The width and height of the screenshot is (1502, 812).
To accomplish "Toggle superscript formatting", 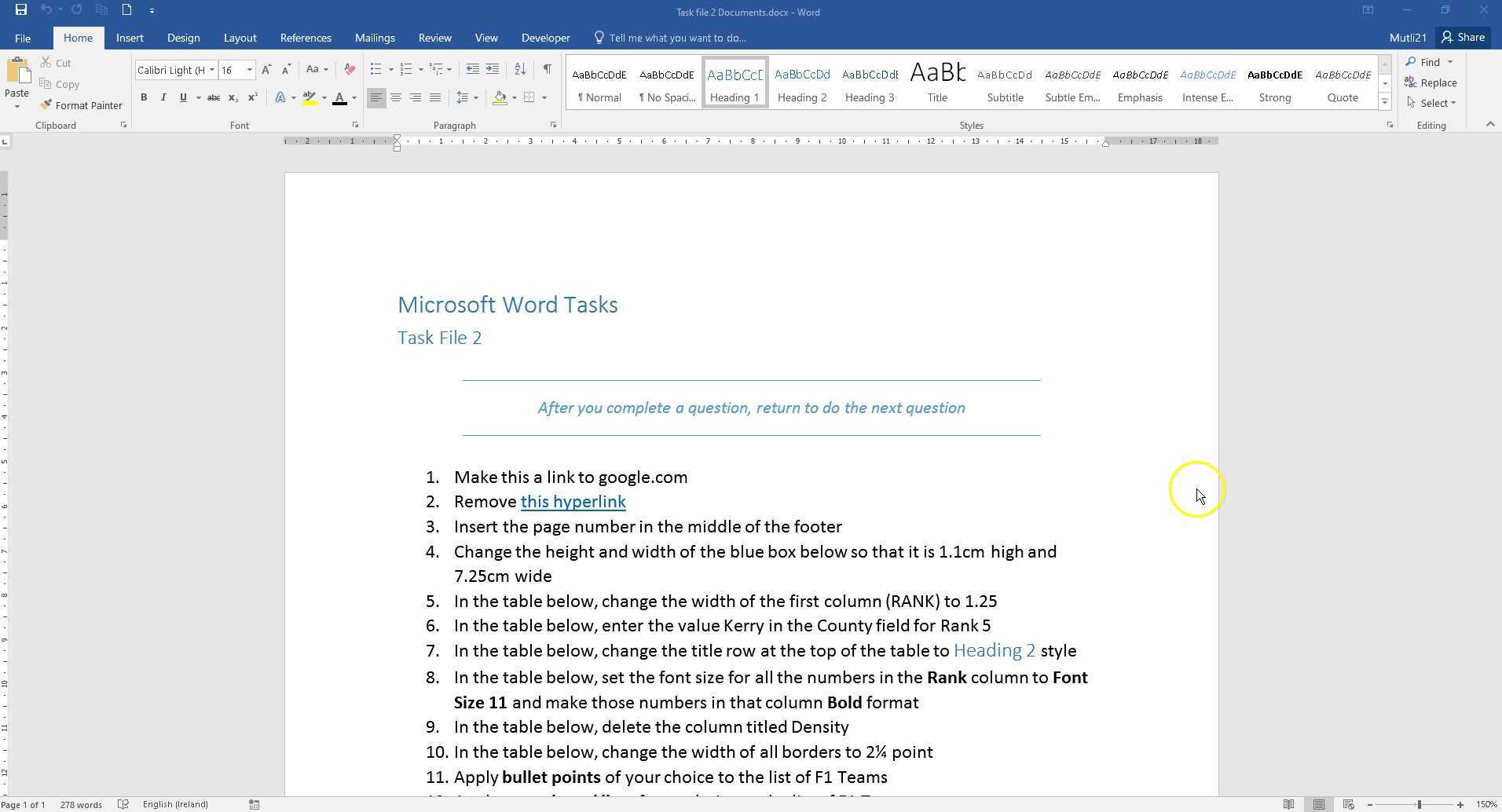I will pos(251,97).
